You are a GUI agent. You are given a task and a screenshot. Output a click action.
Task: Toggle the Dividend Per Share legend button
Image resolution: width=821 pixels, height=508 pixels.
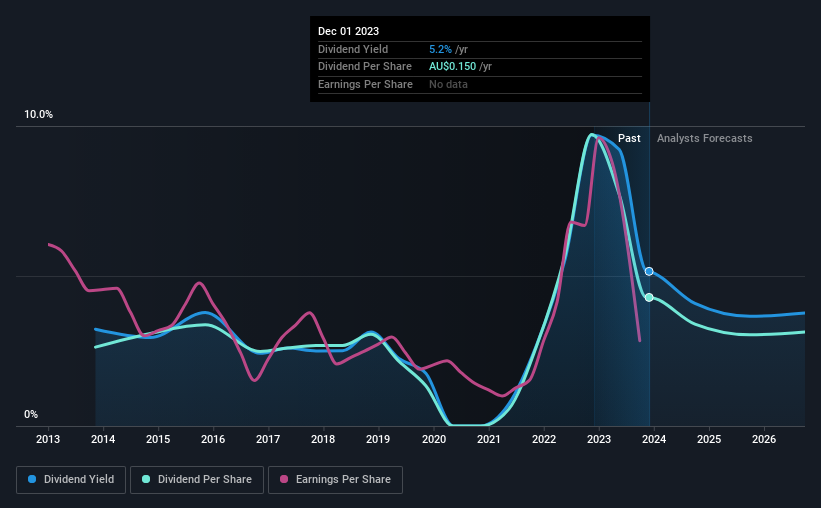tap(197, 480)
